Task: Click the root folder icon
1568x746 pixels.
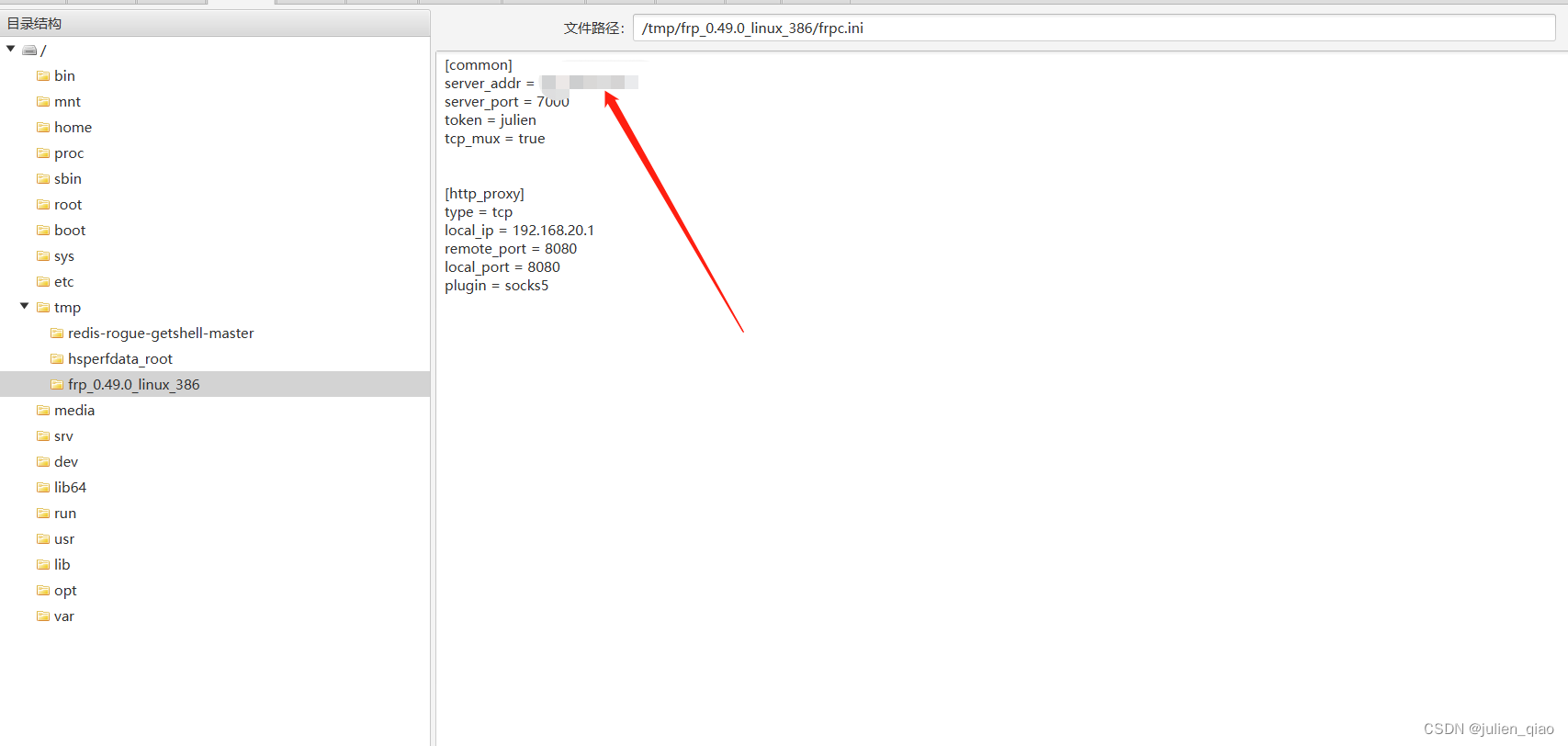Action: coord(43,205)
